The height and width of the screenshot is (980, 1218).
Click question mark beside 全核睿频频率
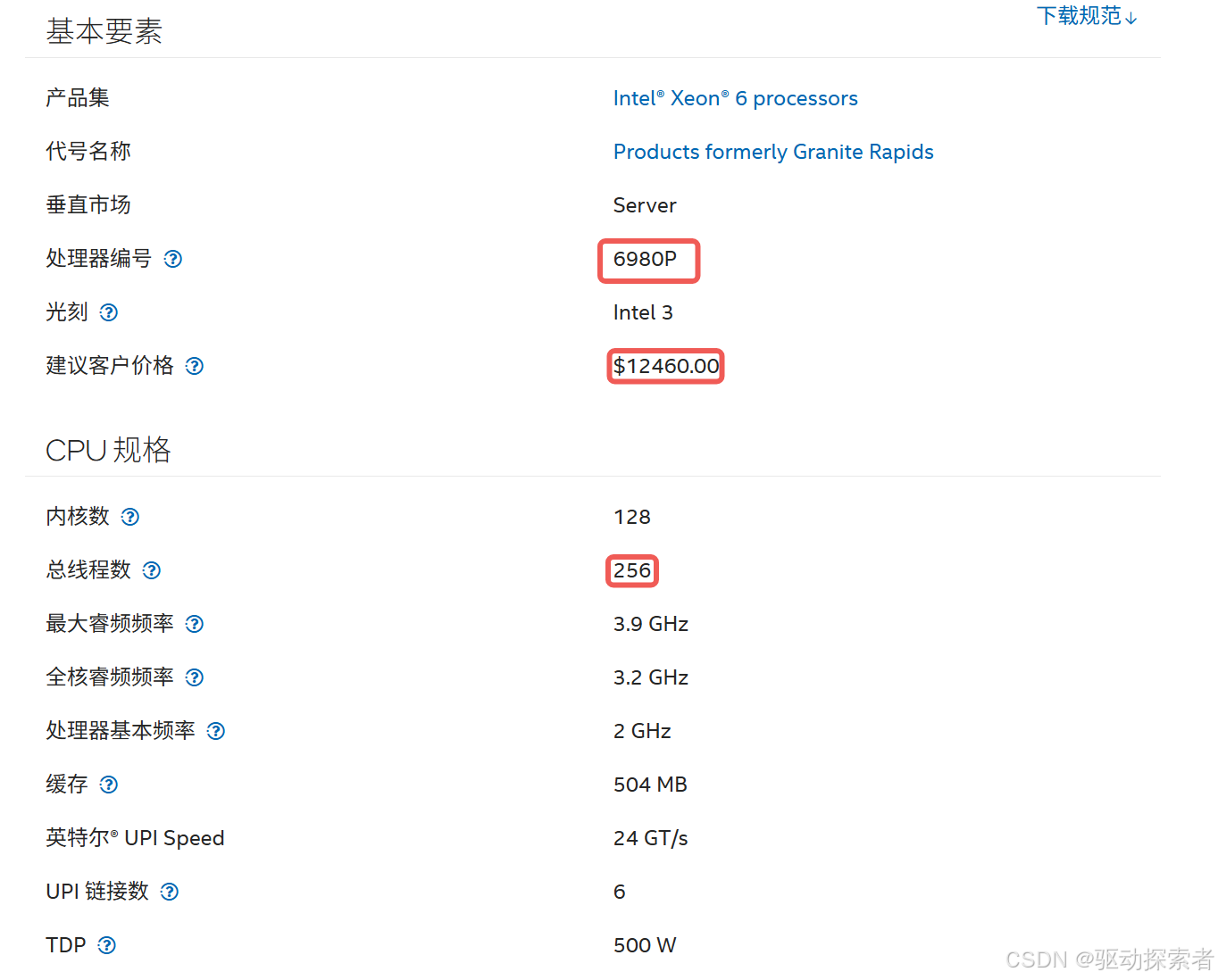point(195,677)
